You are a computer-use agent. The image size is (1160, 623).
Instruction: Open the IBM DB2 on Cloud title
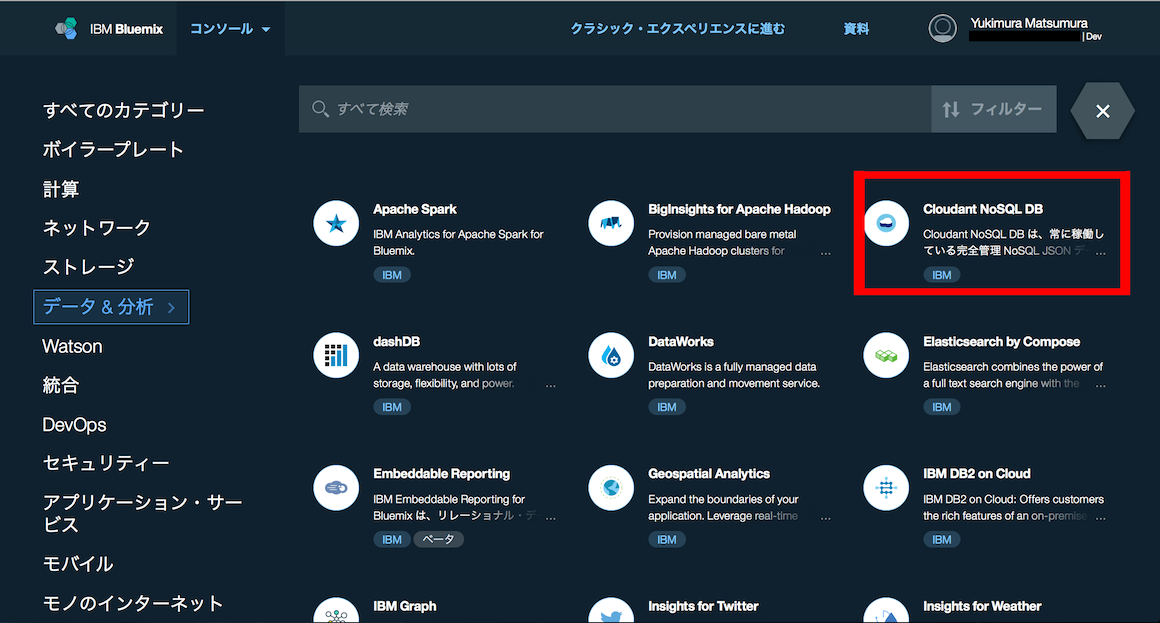coord(977,474)
